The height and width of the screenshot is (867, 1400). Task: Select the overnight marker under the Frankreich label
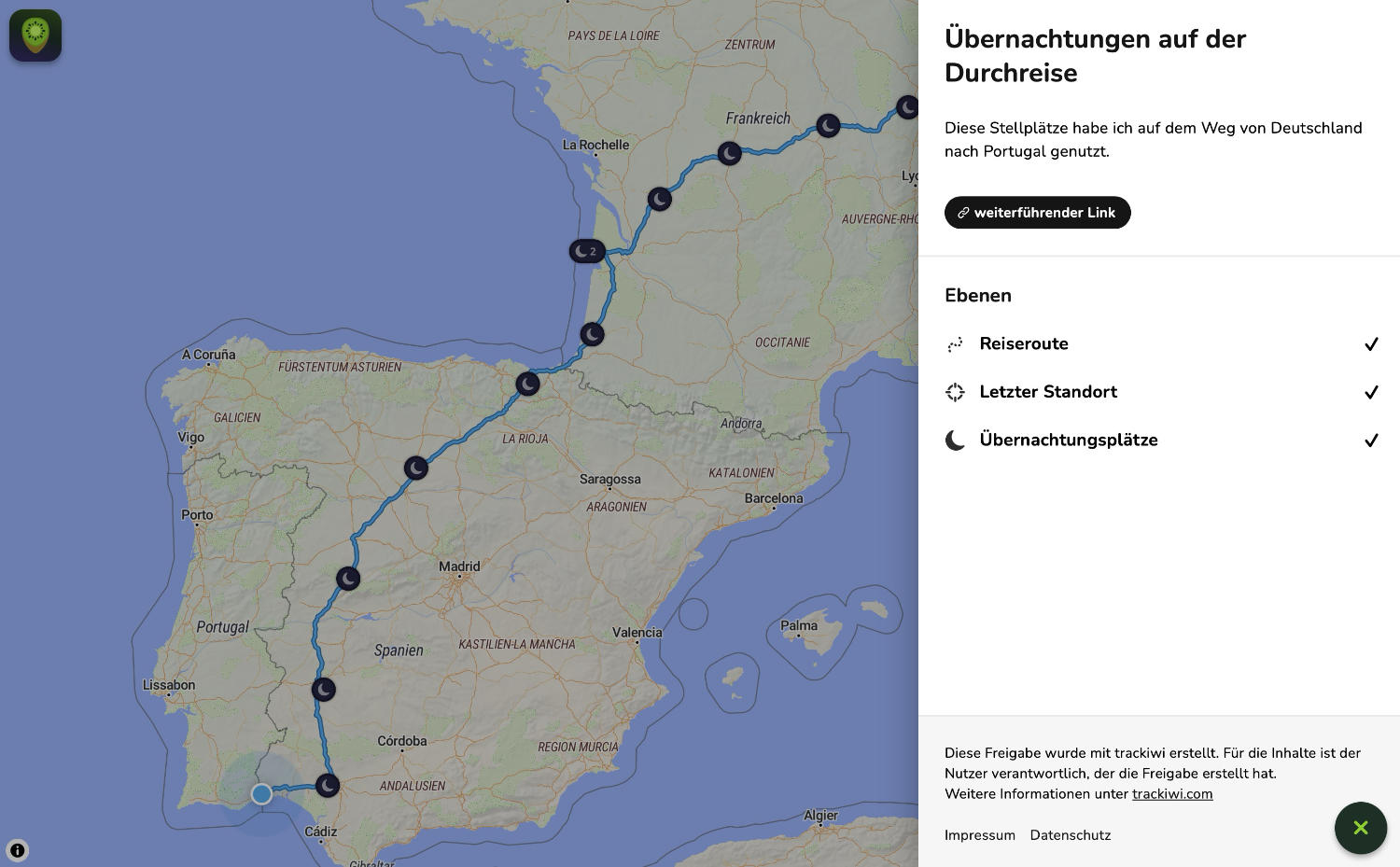730,153
